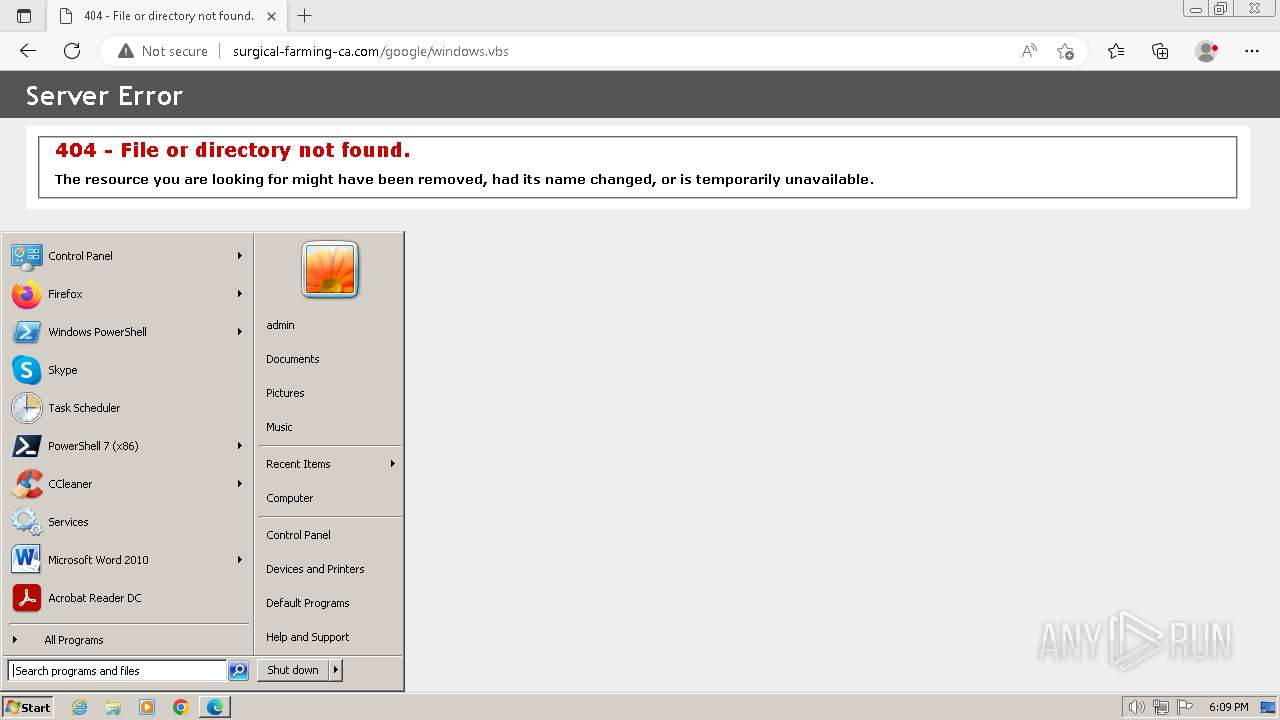The width and height of the screenshot is (1280, 720).
Task: Expand Windows PowerShell submenu arrow
Action: tap(240, 332)
